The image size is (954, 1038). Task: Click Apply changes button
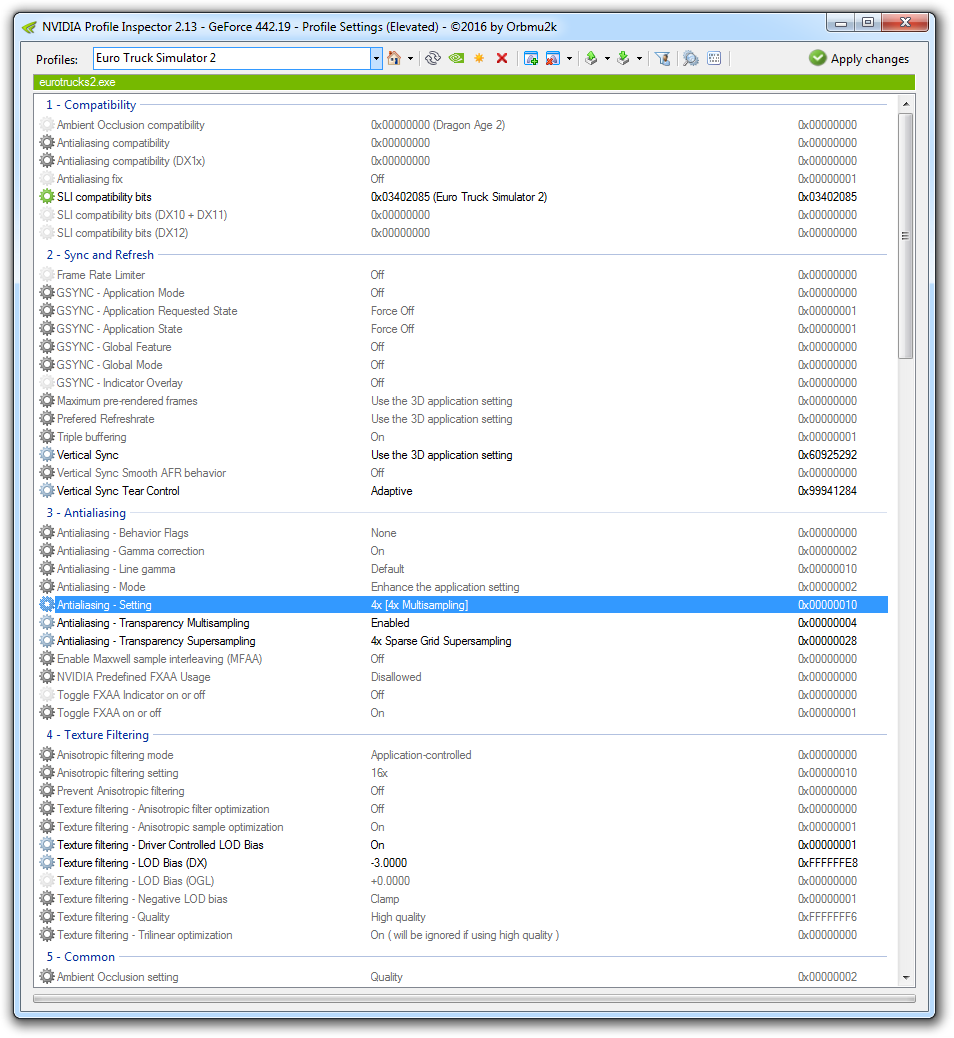859,58
